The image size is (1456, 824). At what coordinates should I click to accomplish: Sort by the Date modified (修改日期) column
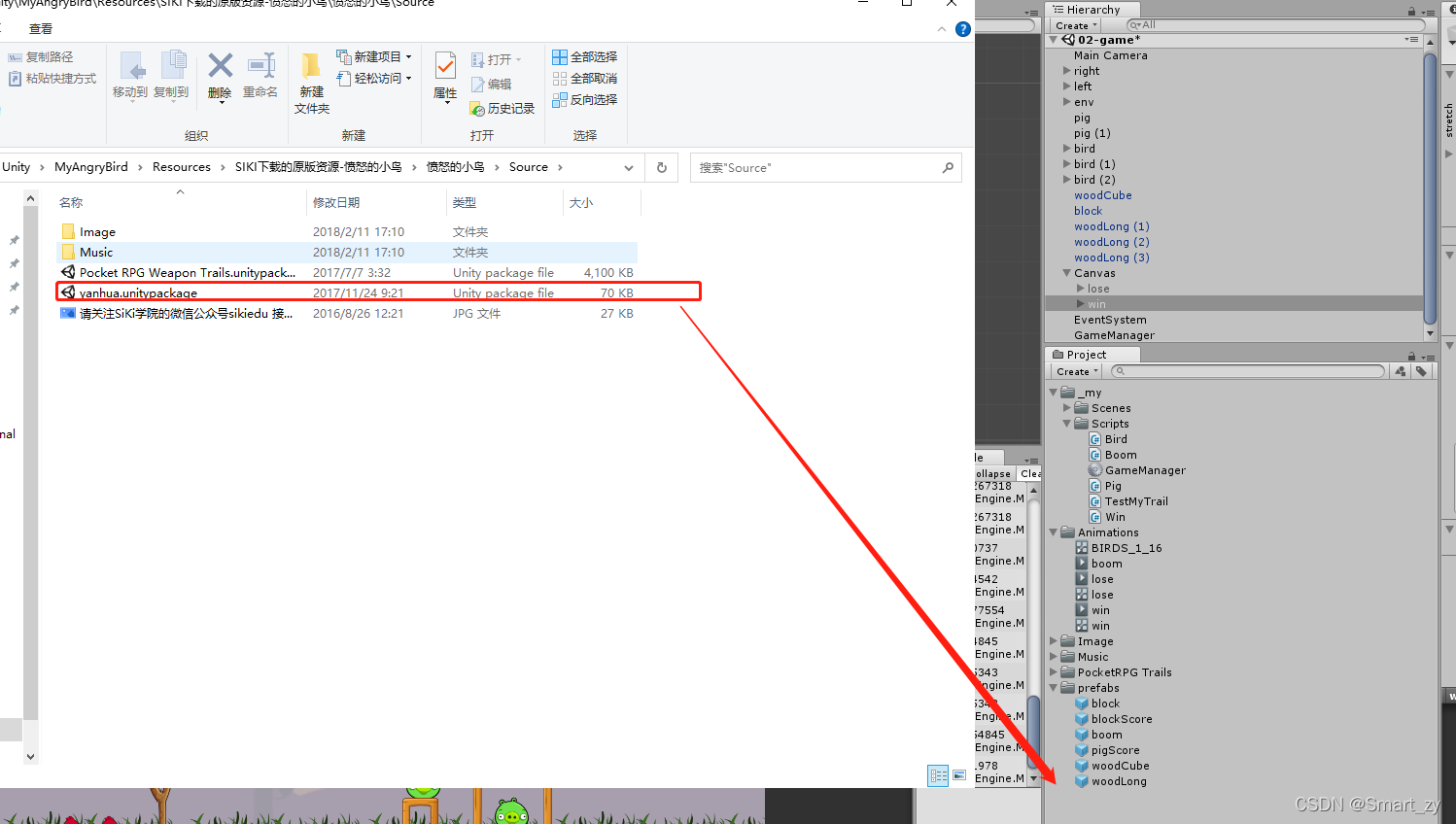[x=336, y=202]
